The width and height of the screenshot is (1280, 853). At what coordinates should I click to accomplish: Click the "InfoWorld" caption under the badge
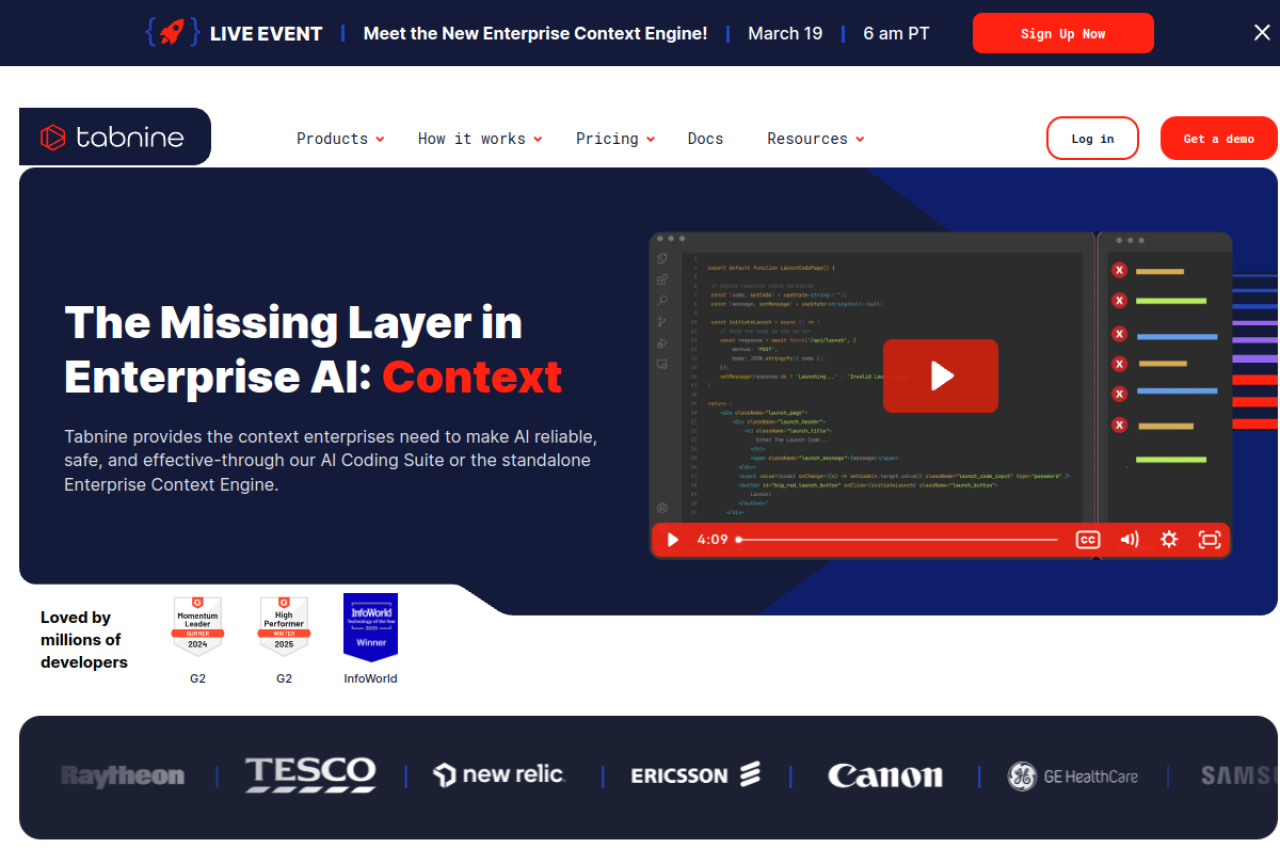coord(371,679)
